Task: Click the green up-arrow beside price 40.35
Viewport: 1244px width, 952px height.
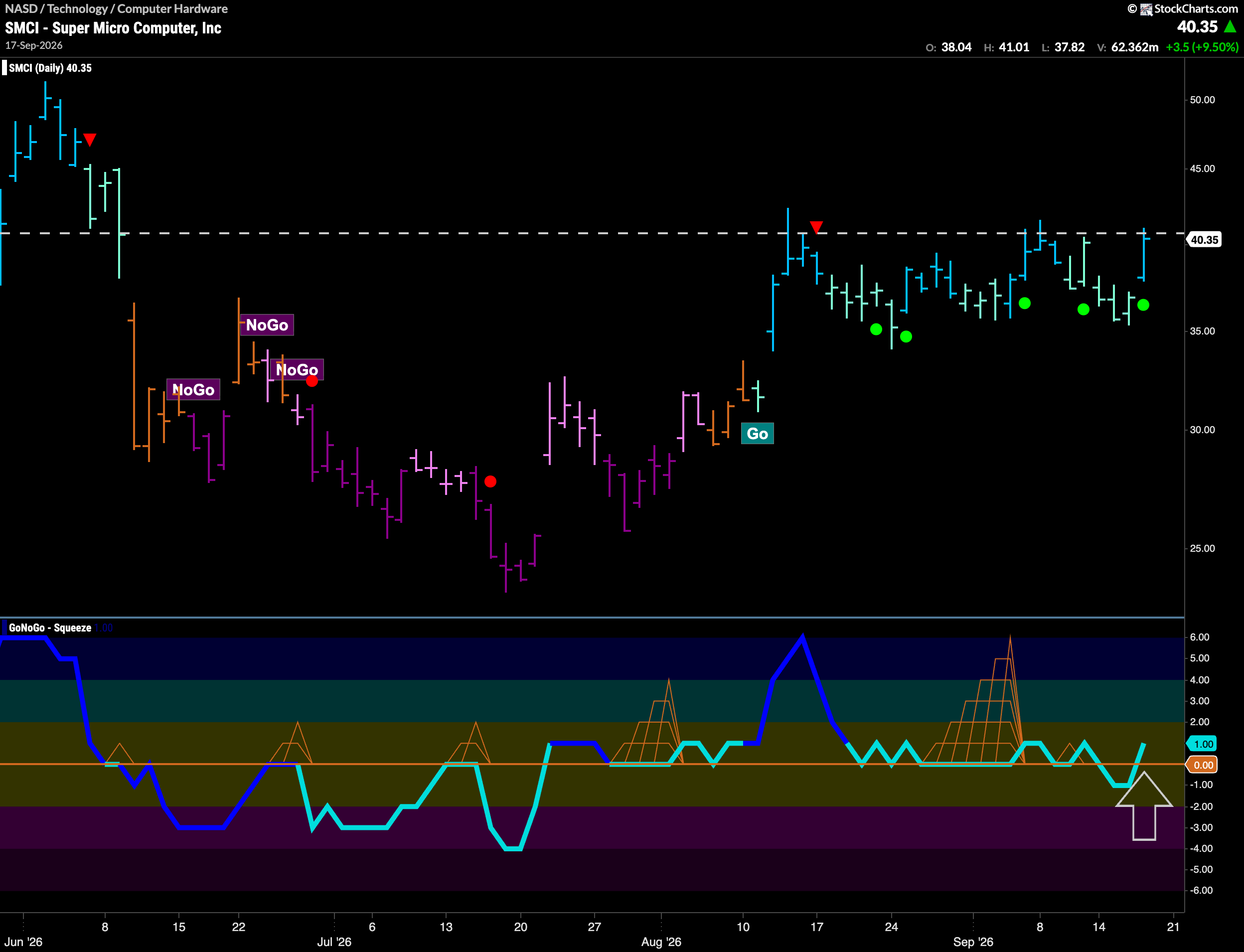Action: (1231, 26)
